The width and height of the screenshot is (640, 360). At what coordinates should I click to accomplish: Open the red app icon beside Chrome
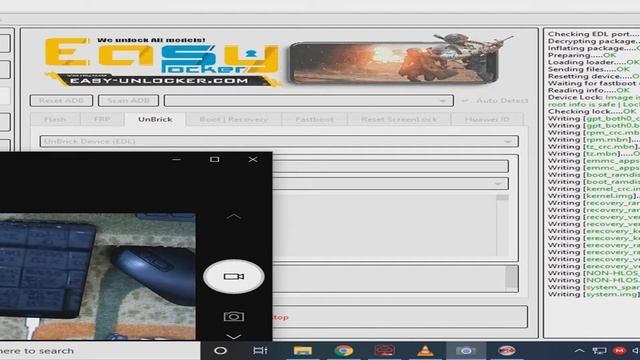(x=384, y=351)
